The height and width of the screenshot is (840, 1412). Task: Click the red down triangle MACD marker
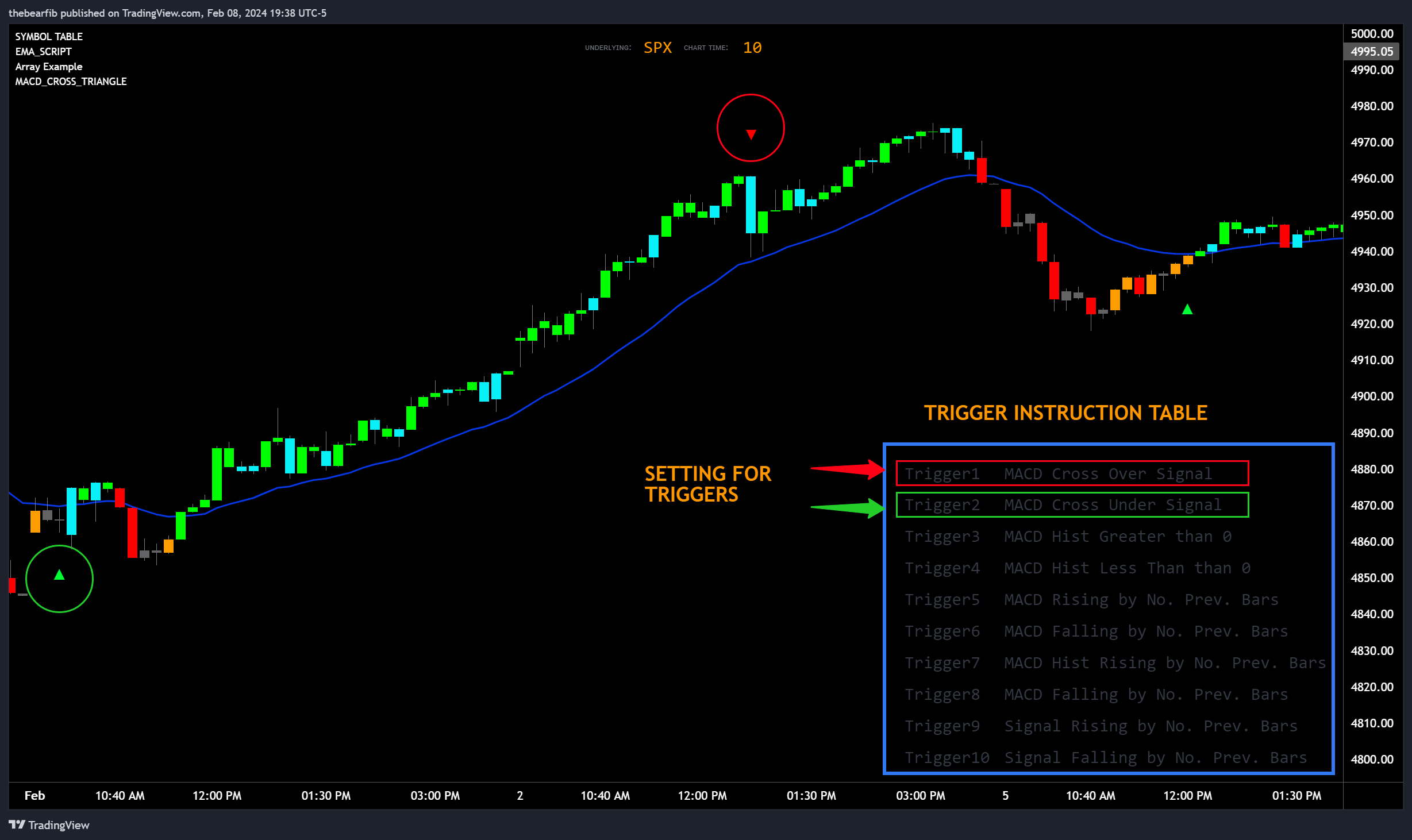pyautogui.click(x=751, y=134)
